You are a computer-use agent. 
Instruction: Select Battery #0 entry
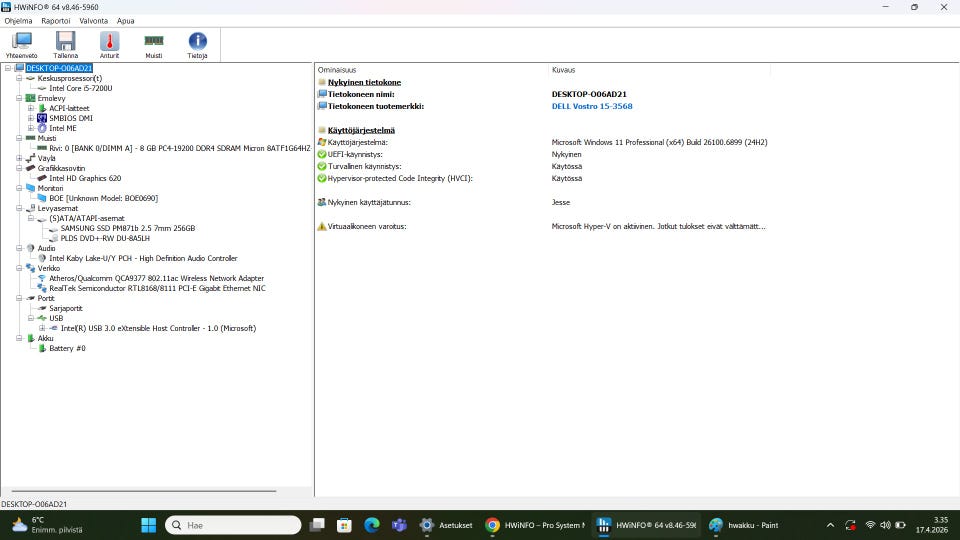[x=67, y=348]
